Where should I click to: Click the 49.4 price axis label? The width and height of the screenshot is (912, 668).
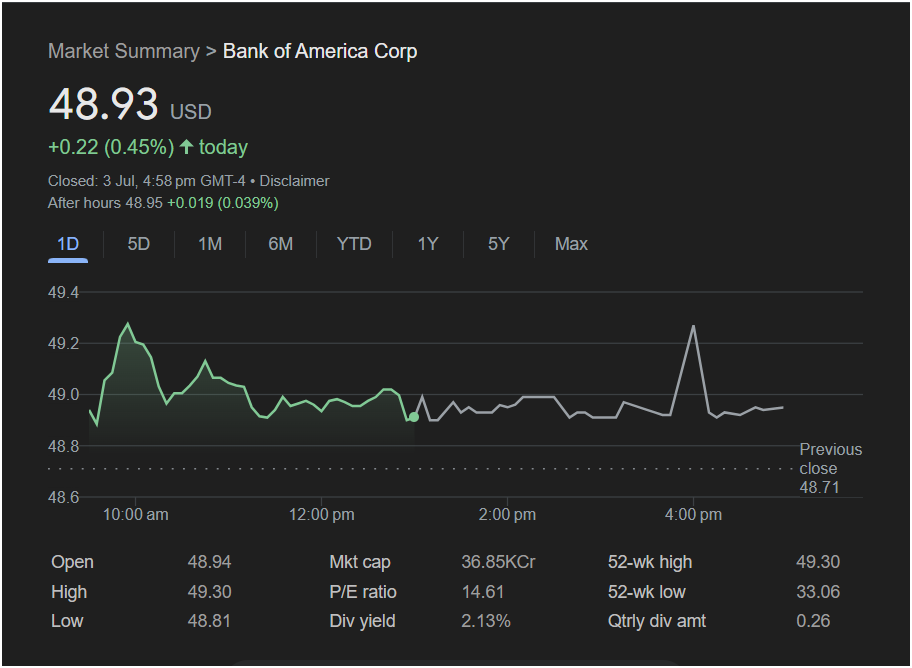(x=63, y=292)
